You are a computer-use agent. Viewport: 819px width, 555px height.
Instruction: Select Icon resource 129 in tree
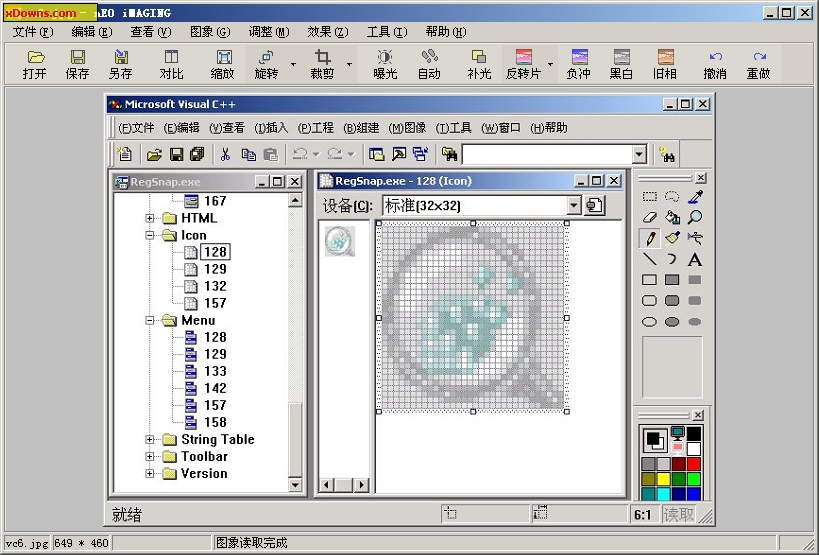click(215, 269)
